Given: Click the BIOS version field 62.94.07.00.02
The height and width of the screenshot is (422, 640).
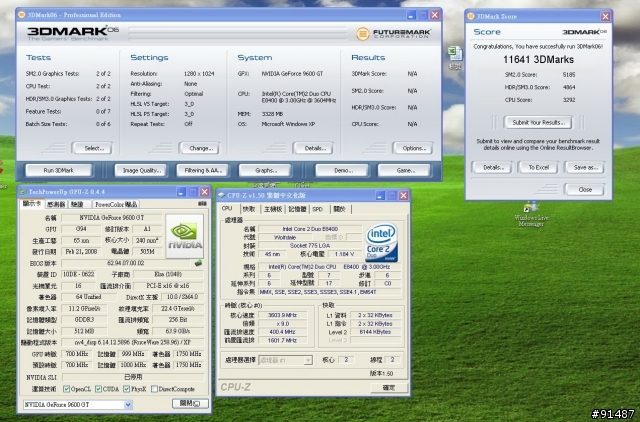Looking at the screenshot, I should point(127,263).
